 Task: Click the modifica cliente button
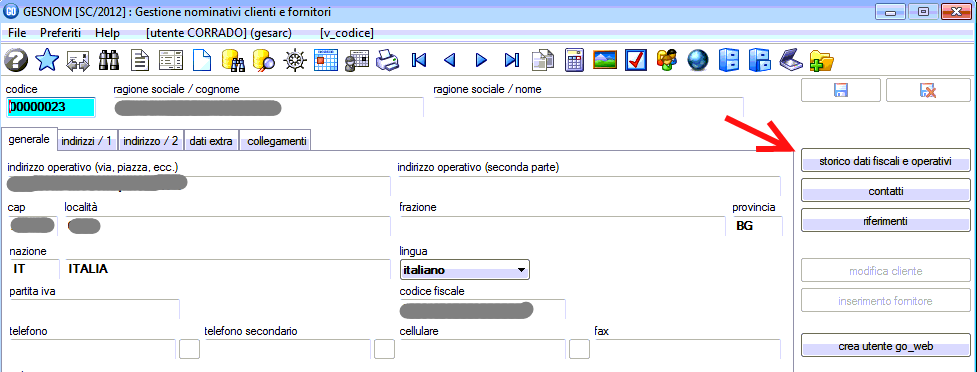pyautogui.click(x=885, y=271)
